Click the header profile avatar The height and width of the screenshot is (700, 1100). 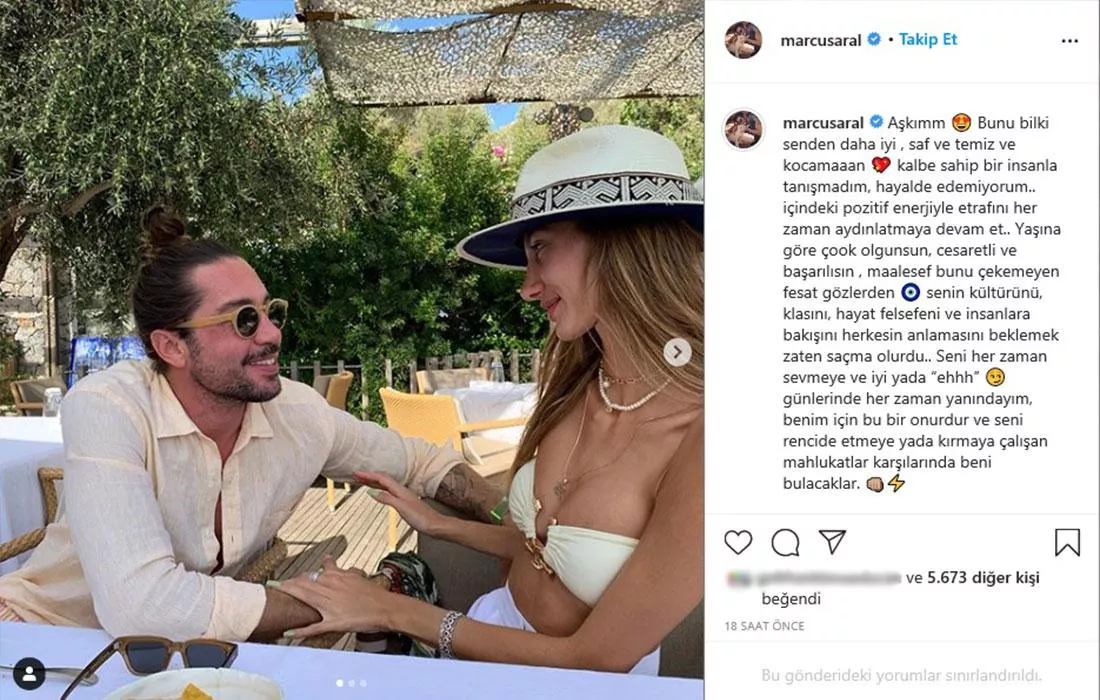tap(743, 40)
